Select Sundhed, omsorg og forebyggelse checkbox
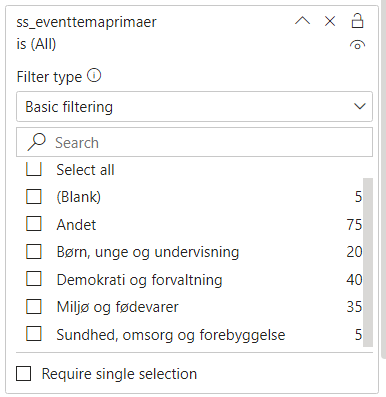The image size is (386, 397). pyautogui.click(x=34, y=334)
